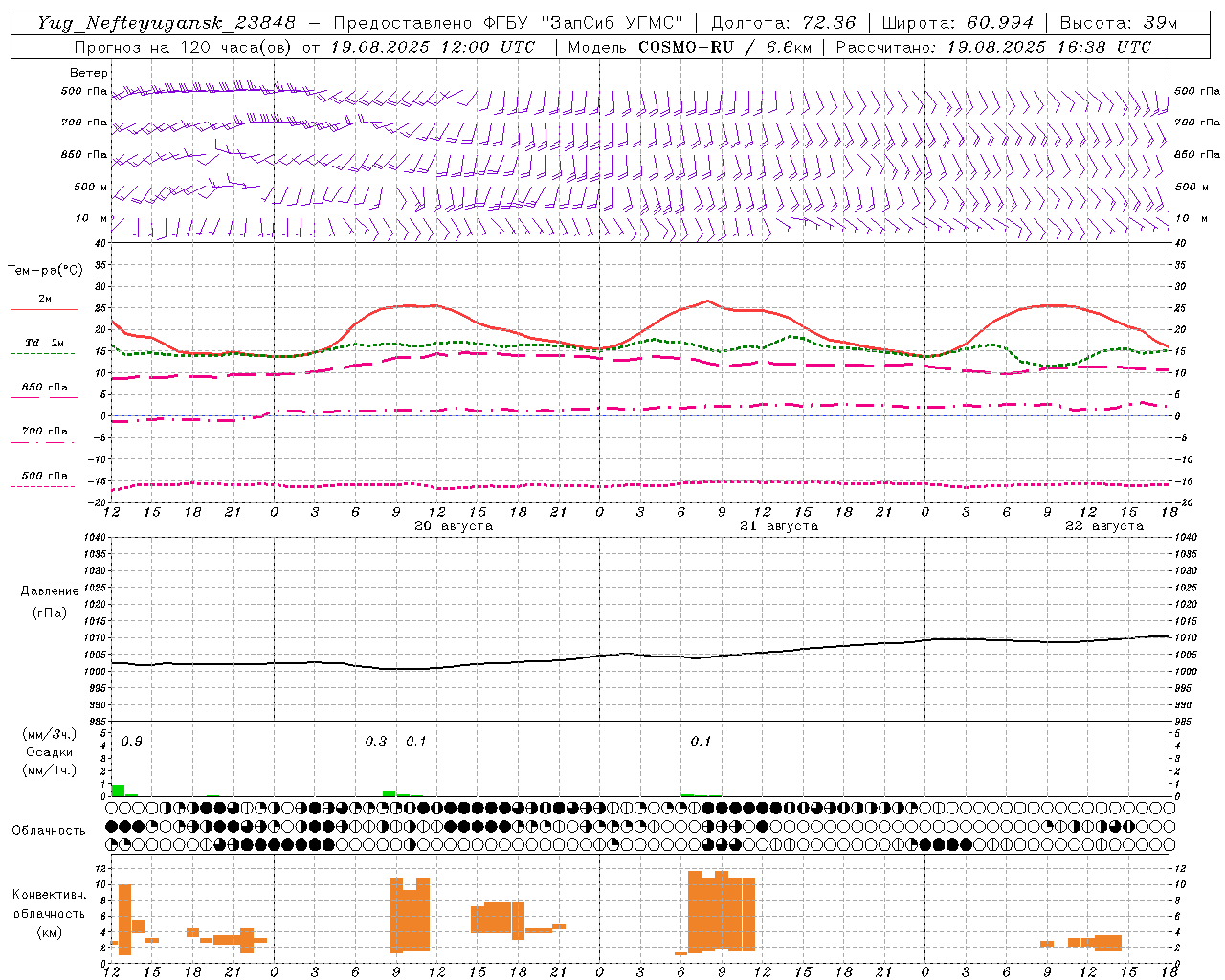Click the station title Yug_Nefteyugansk_23848
Image resolution: width=1225 pixels, height=980 pixels.
167,23
